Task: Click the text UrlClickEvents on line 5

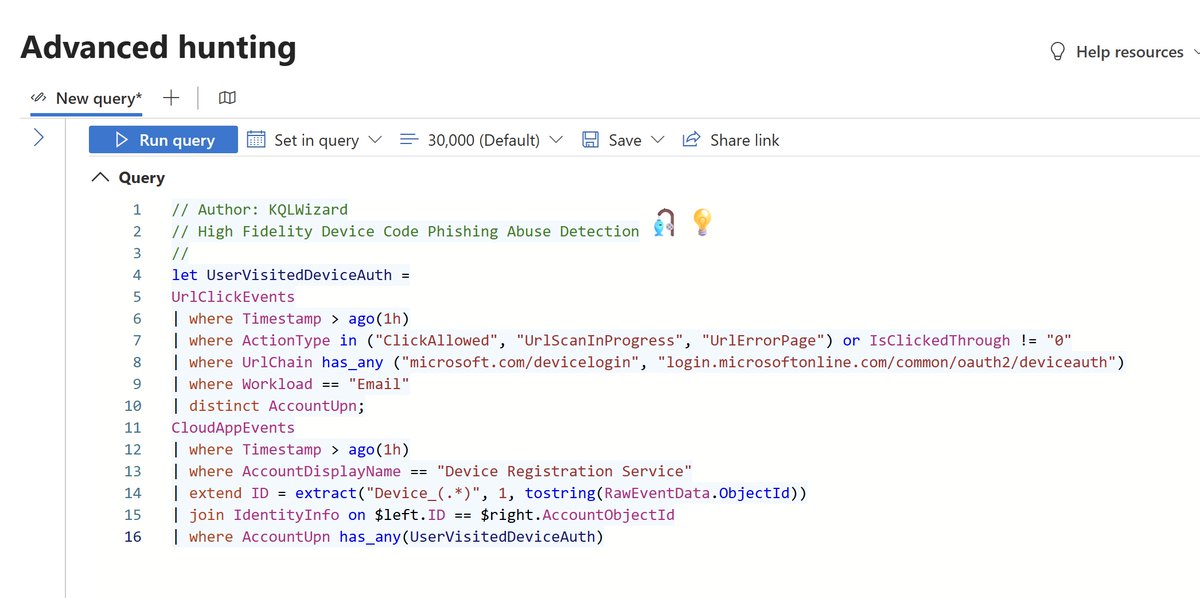Action: 233,297
